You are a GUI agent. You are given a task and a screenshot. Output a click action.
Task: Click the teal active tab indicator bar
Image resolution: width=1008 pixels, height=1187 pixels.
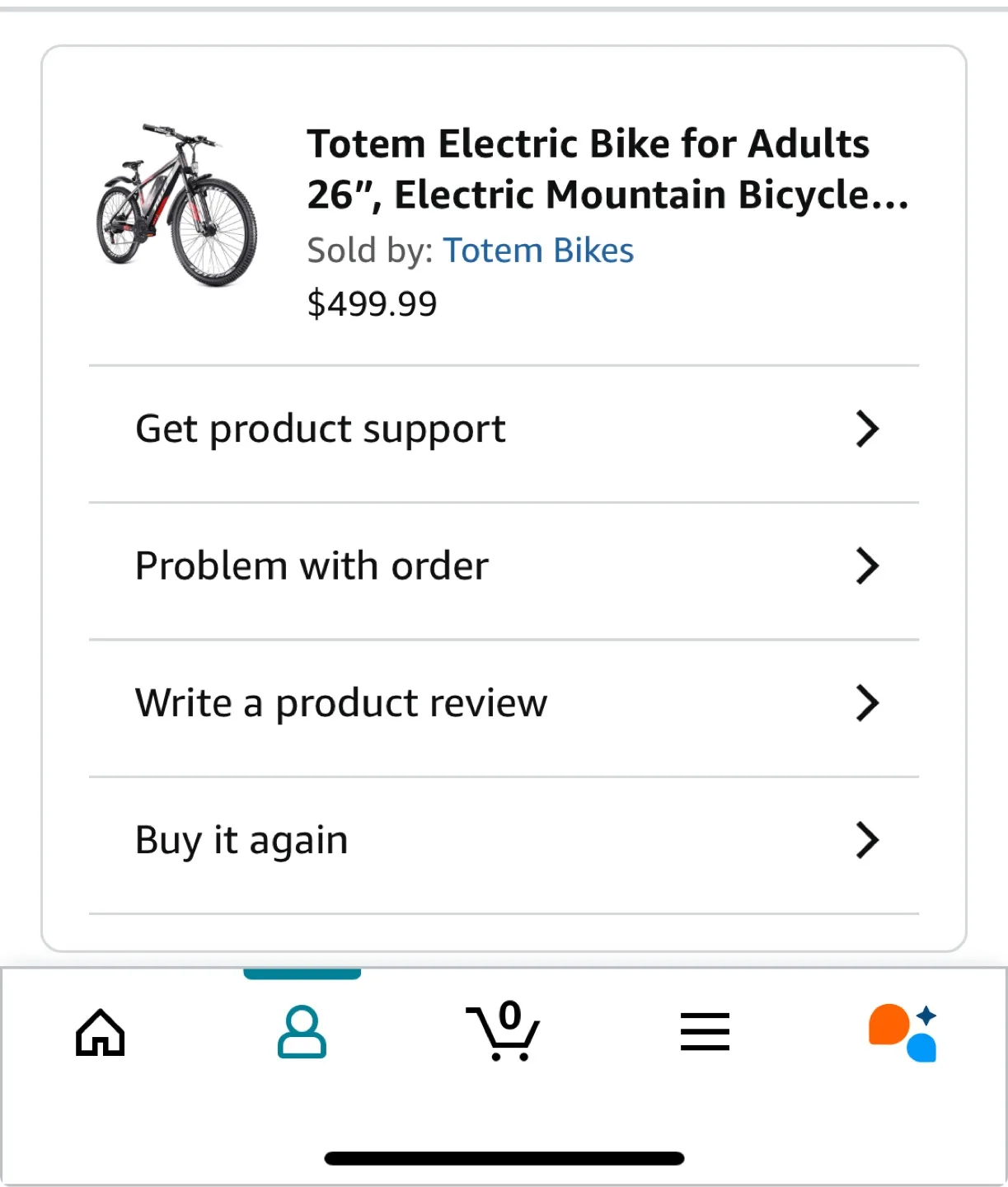[302, 974]
